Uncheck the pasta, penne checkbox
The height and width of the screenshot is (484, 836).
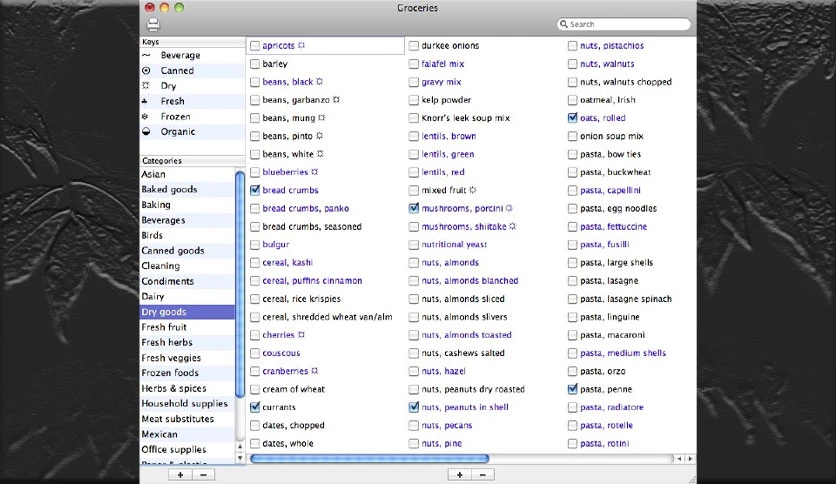point(573,389)
